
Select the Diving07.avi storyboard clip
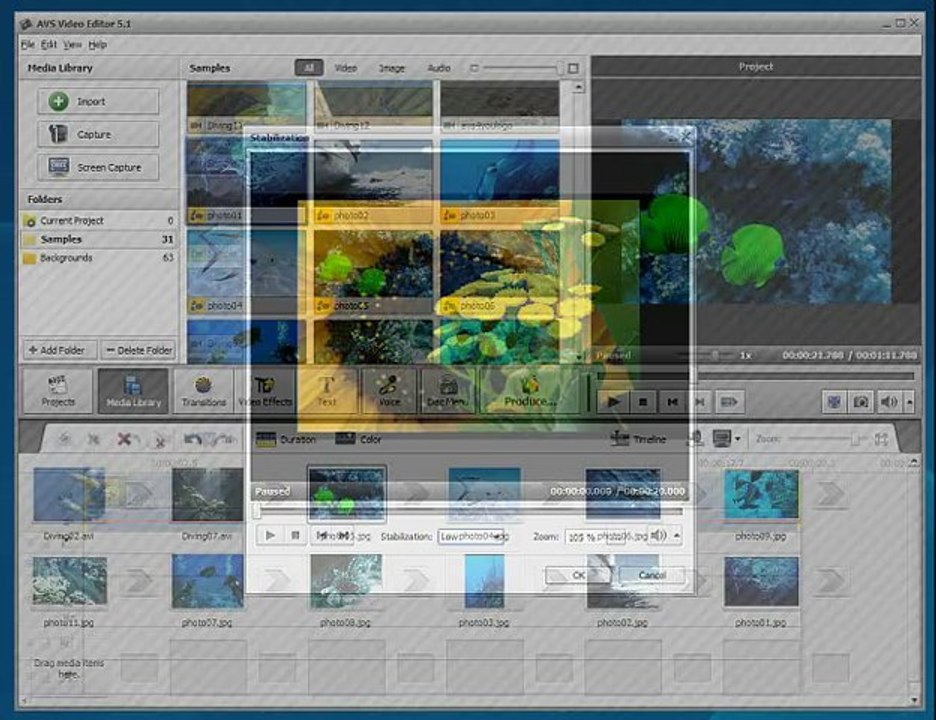(207, 496)
